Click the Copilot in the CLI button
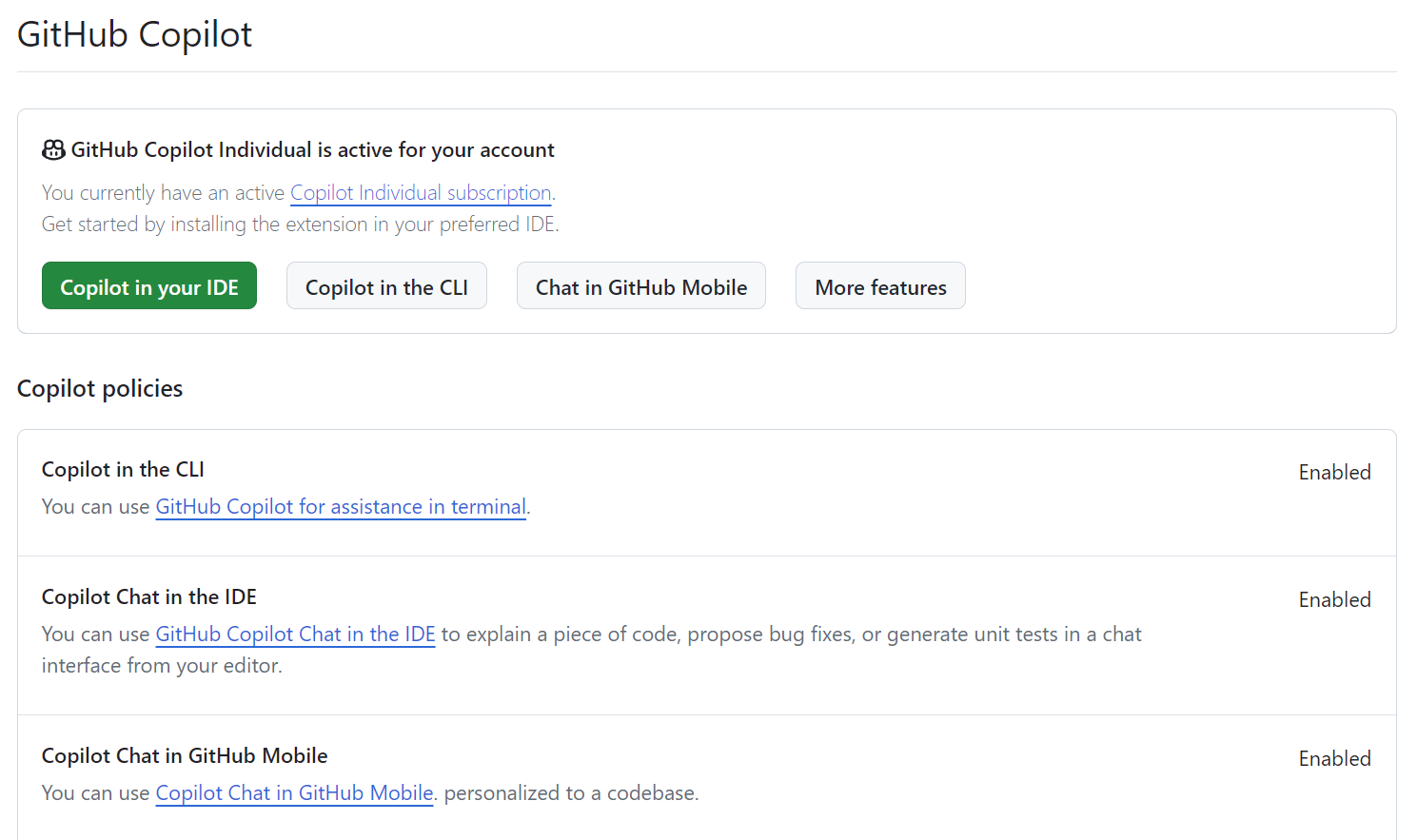The width and height of the screenshot is (1417, 840). point(386,285)
